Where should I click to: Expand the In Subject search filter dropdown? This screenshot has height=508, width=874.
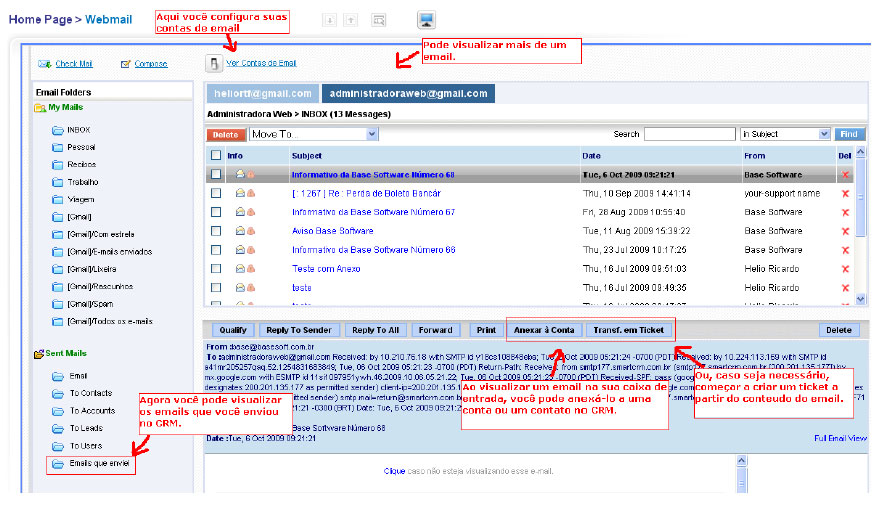coord(784,134)
